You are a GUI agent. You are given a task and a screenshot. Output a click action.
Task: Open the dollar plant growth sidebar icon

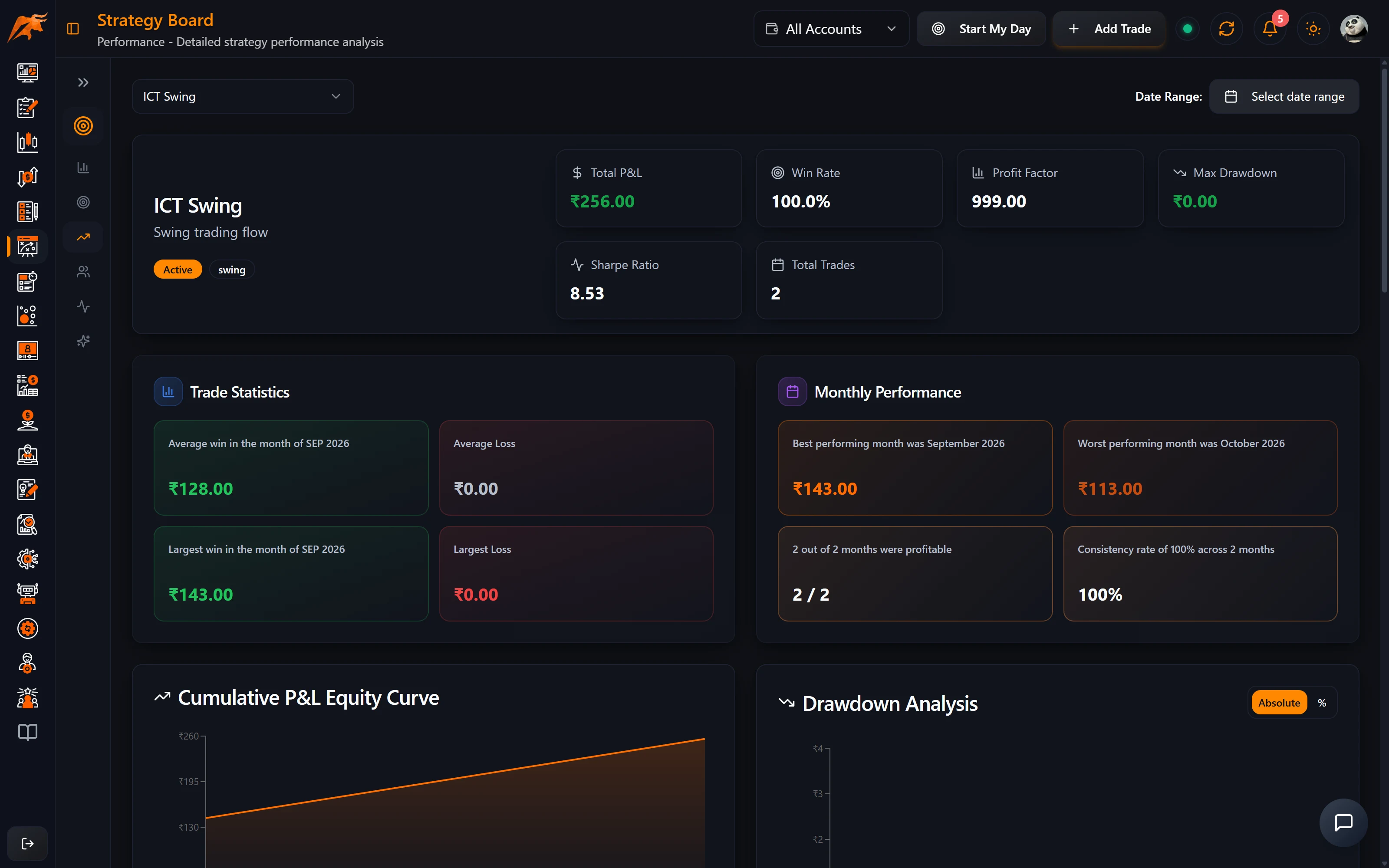click(27, 420)
